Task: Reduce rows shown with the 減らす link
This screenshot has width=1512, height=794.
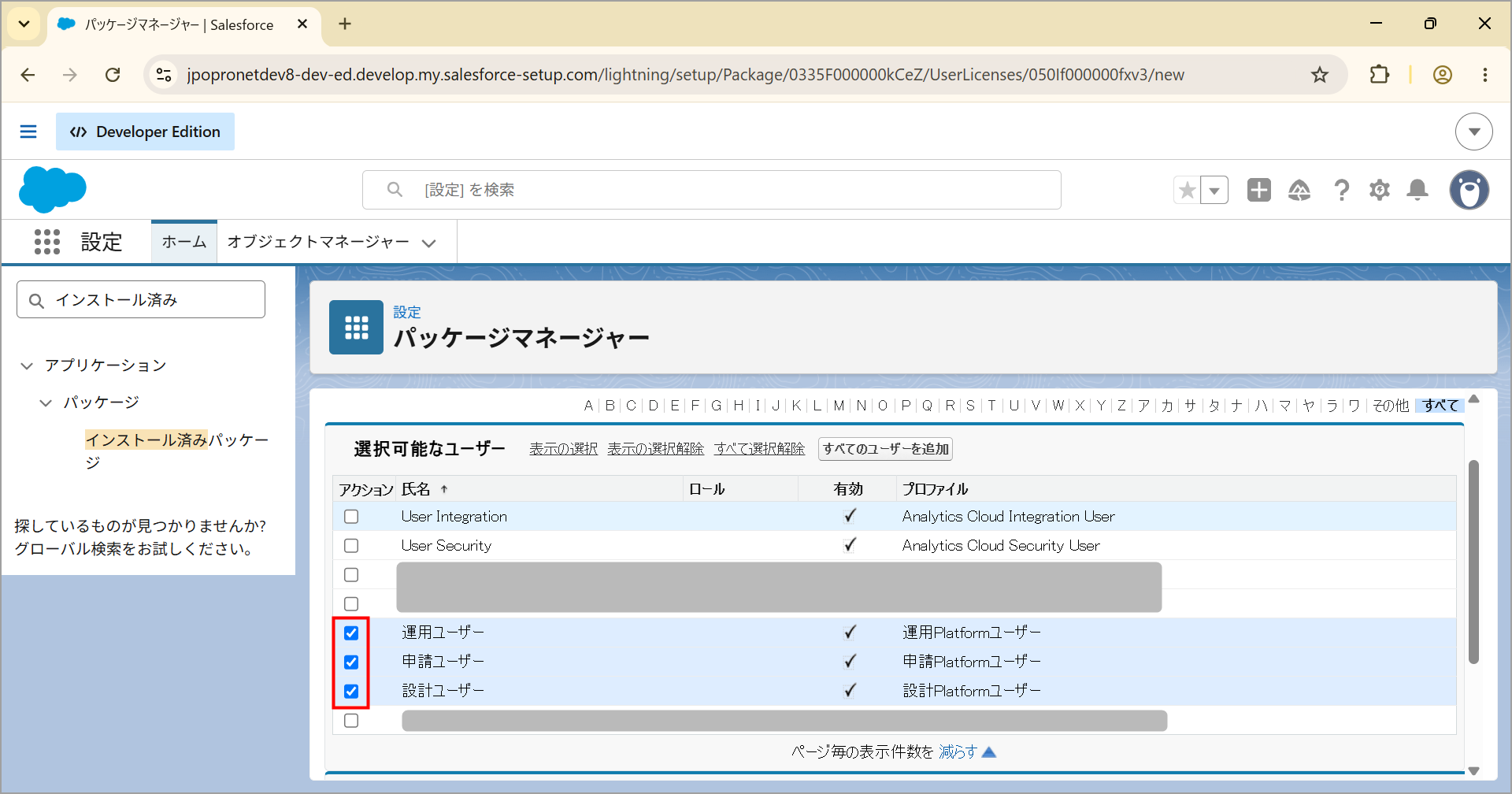Action: click(x=958, y=752)
